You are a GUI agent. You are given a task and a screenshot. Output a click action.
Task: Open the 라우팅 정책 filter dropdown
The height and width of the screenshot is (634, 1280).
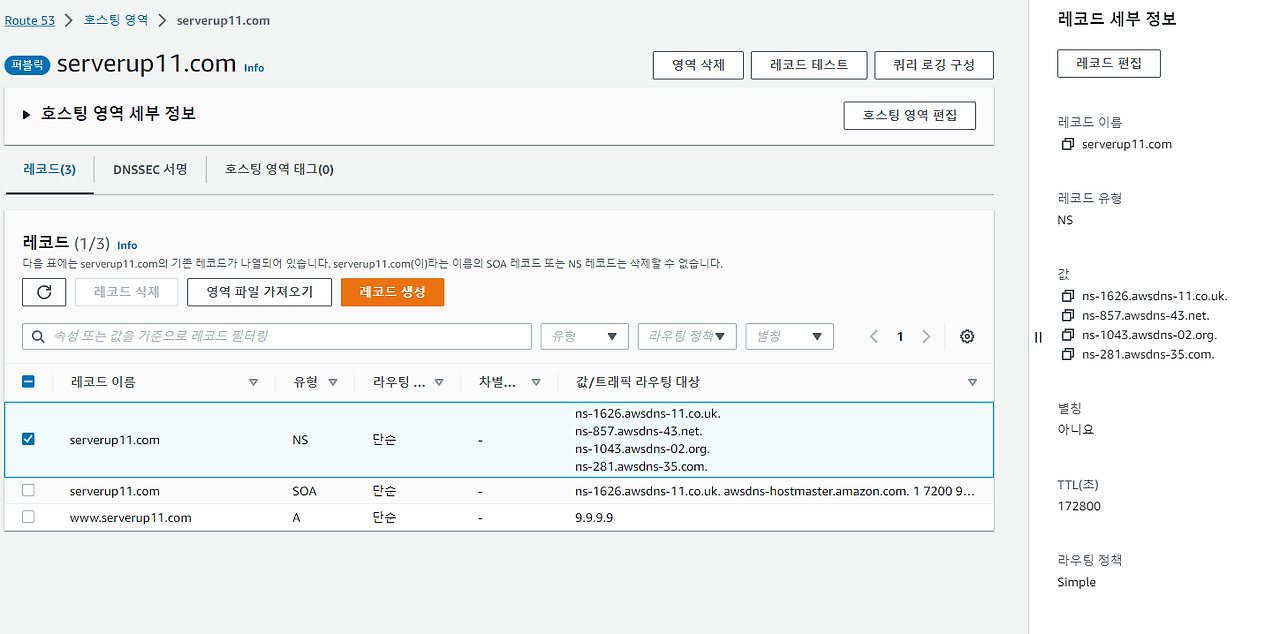click(688, 337)
